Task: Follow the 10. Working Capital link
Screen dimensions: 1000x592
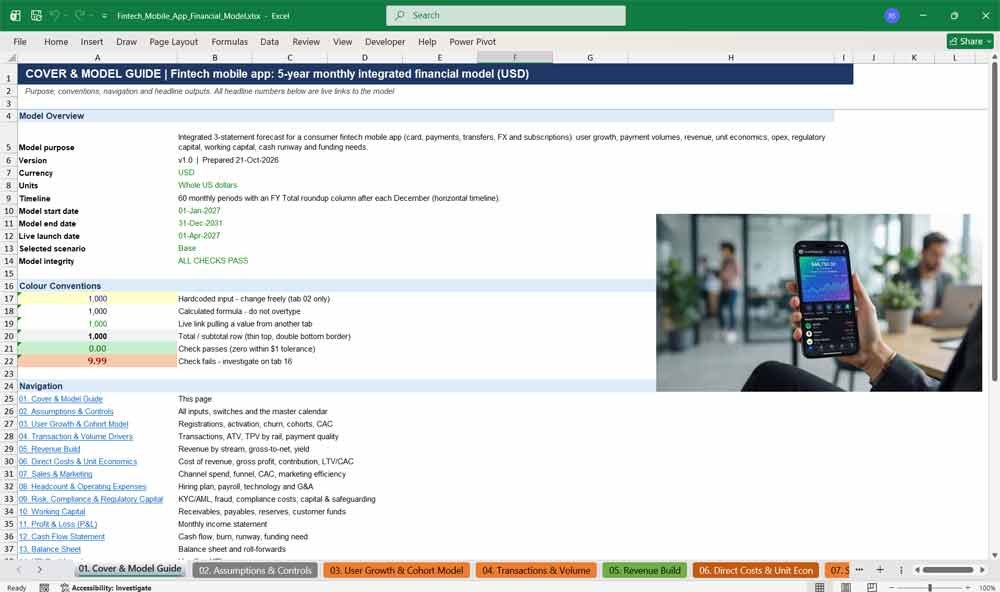Action: [52, 512]
